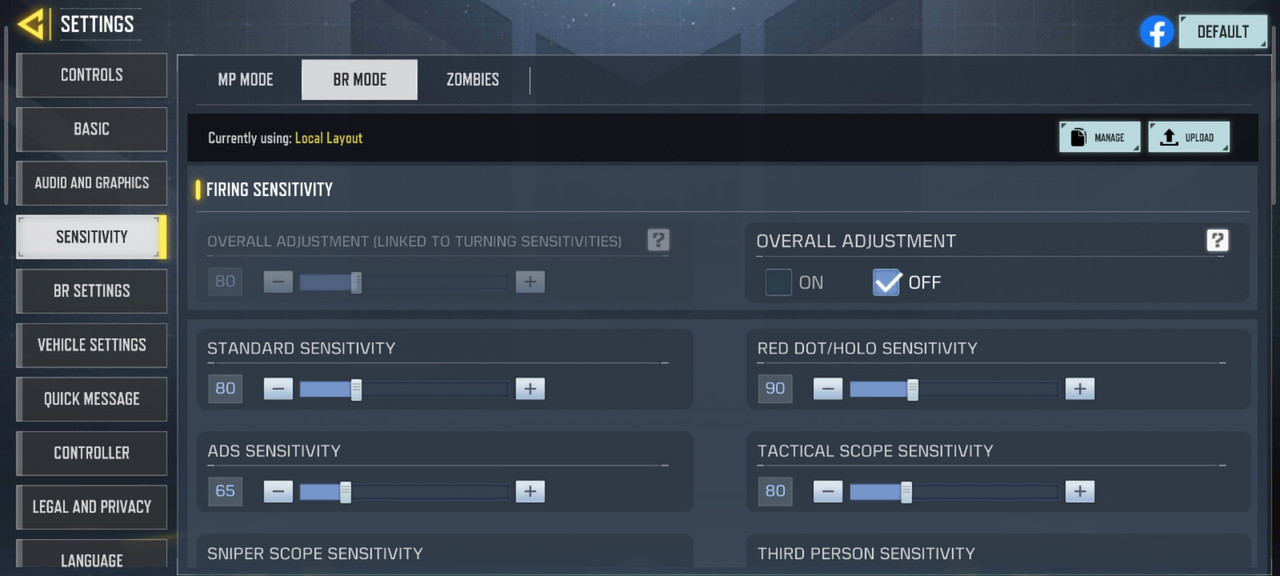Decrease Tactical Scope Sensitivity with minus icon
Screen dimensions: 1280x576
[x=828, y=491]
